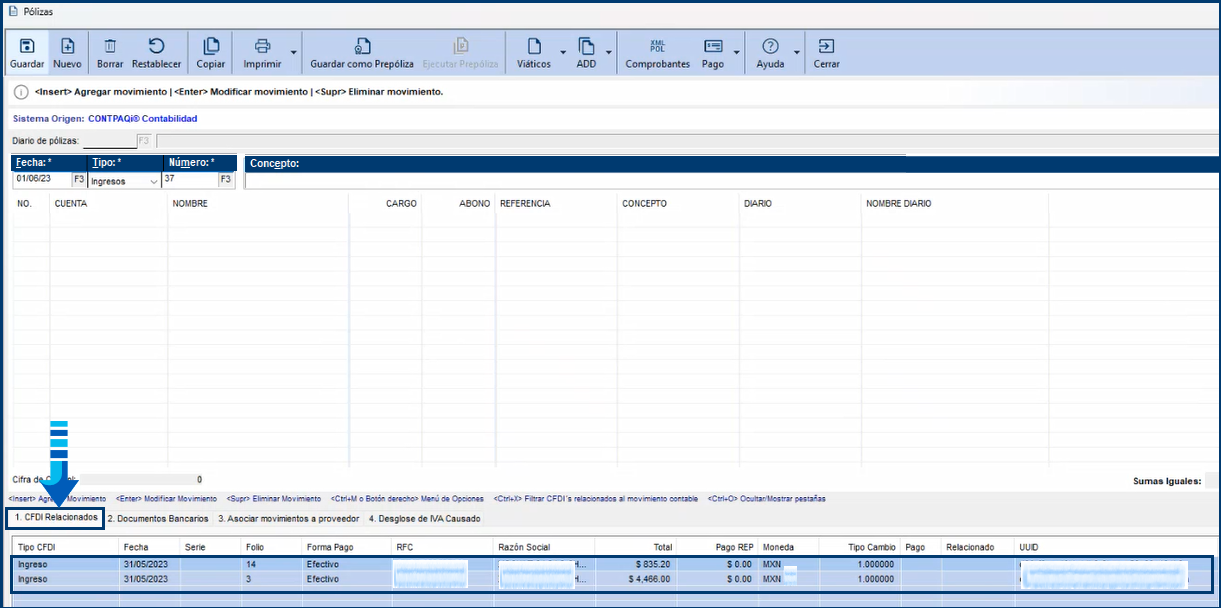Open the Tipo Ingresos combo box
The height and width of the screenshot is (608, 1221).
click(x=124, y=181)
